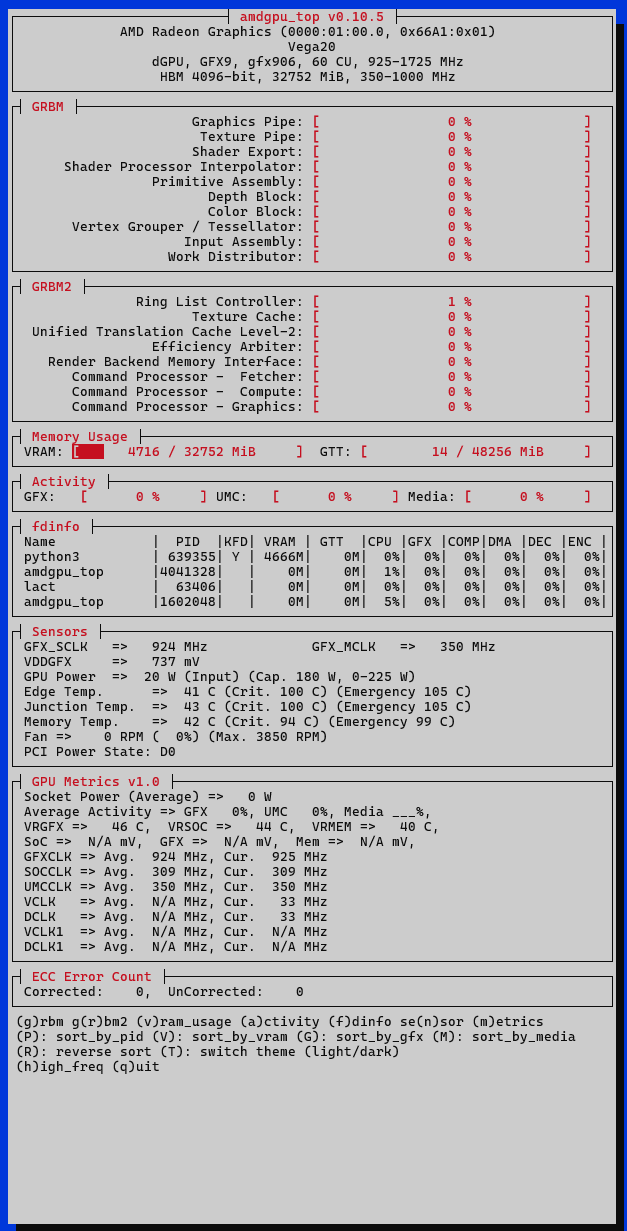
Task: Click the Shader Export label
Action: (248, 151)
